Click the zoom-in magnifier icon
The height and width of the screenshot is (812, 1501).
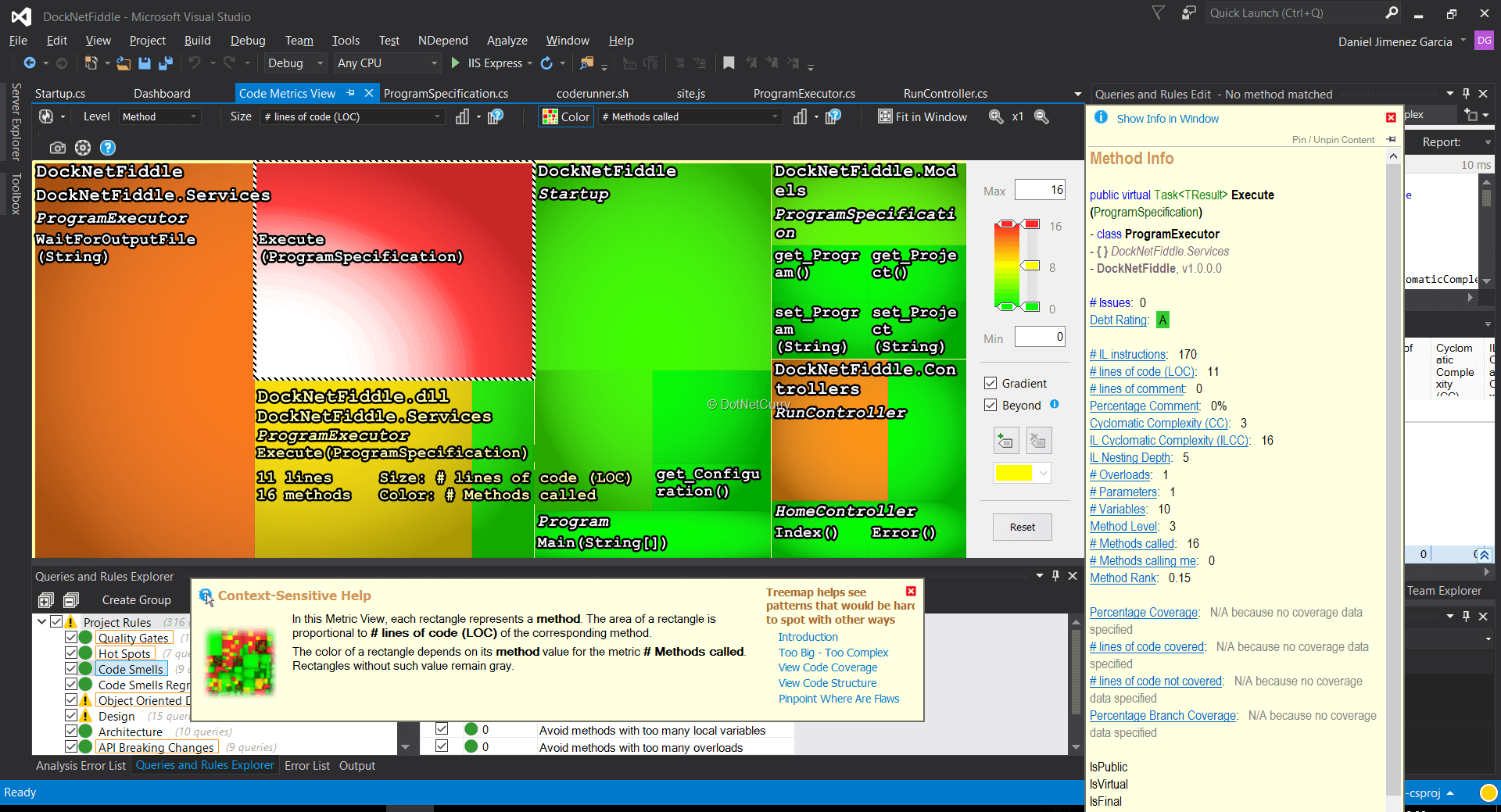click(x=995, y=116)
